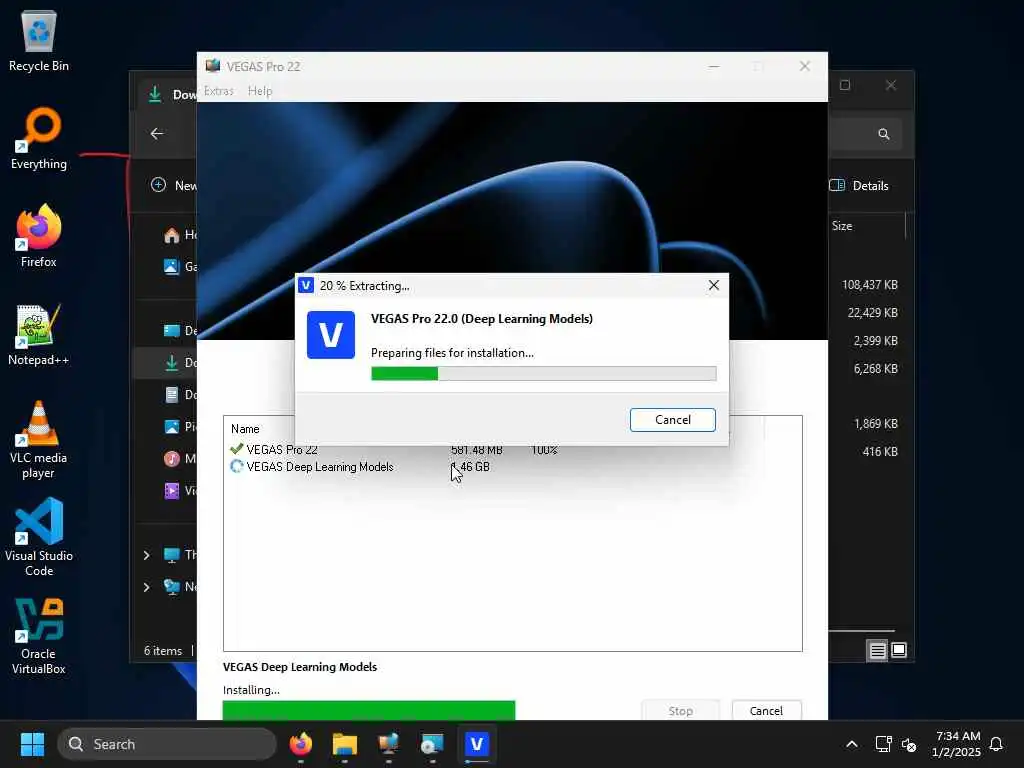Close the VEGAS Pro 22 installer window
Screen dimensions: 1024x768
click(x=805, y=67)
